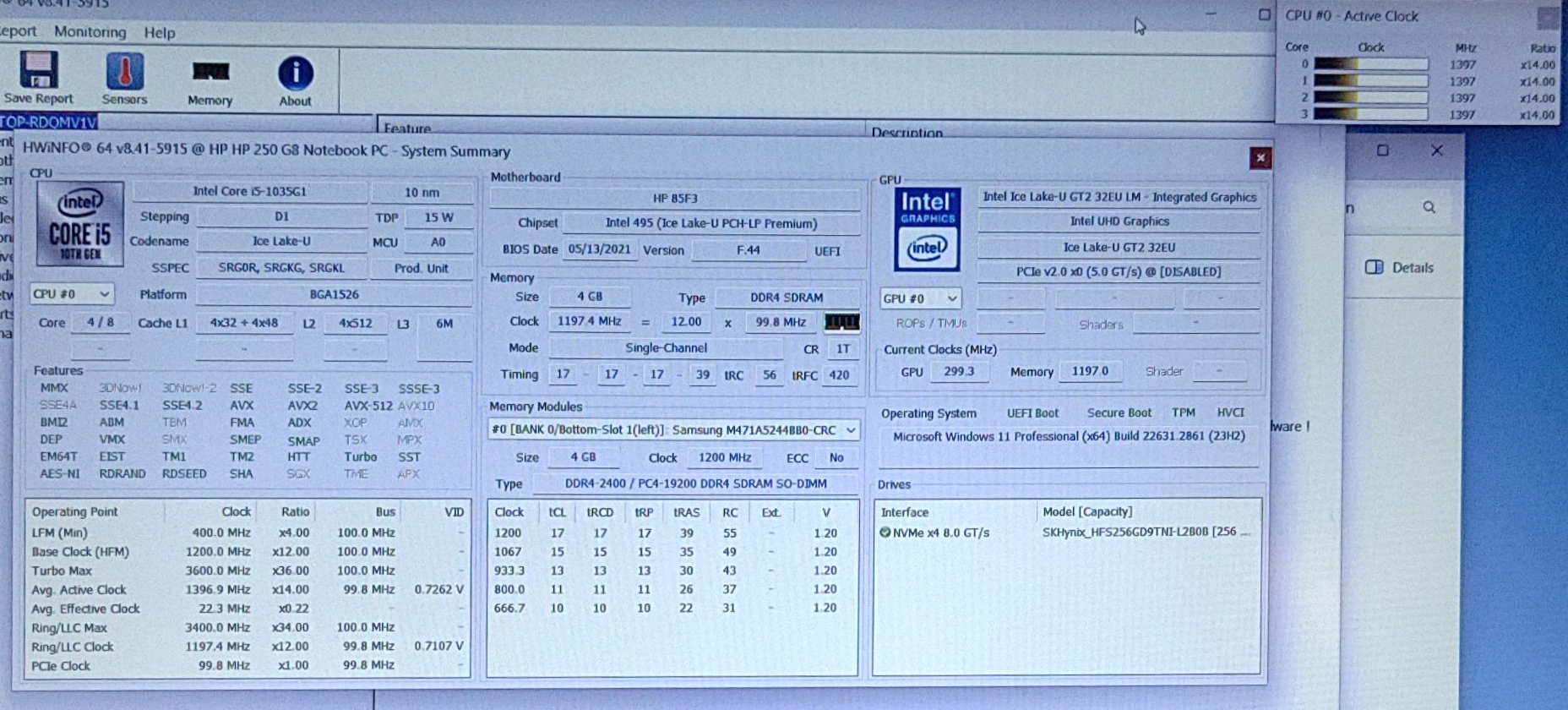
Task: Open the Monitoring menu
Action: coord(90,32)
